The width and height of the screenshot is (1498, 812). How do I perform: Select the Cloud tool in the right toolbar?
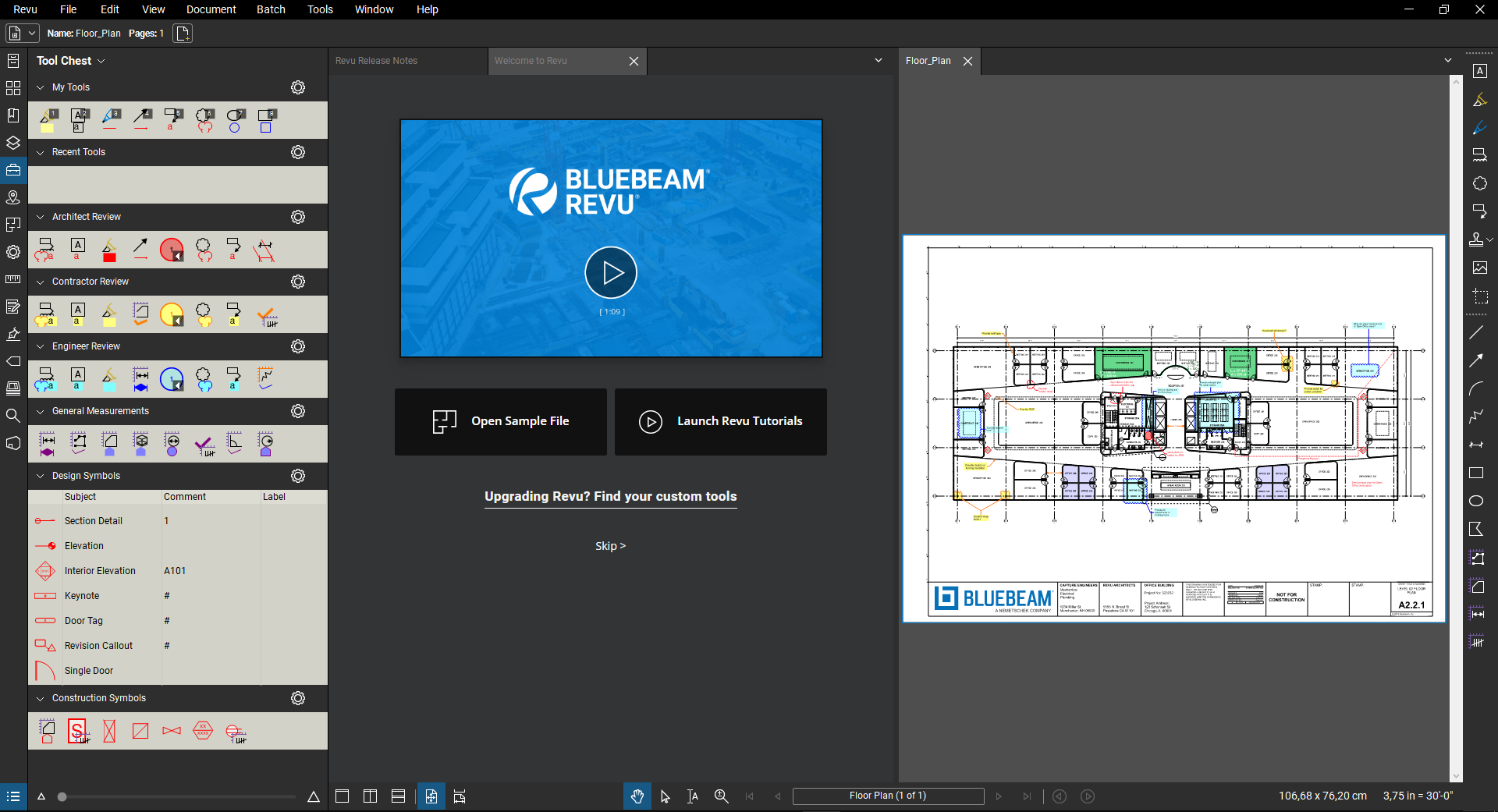1479,183
